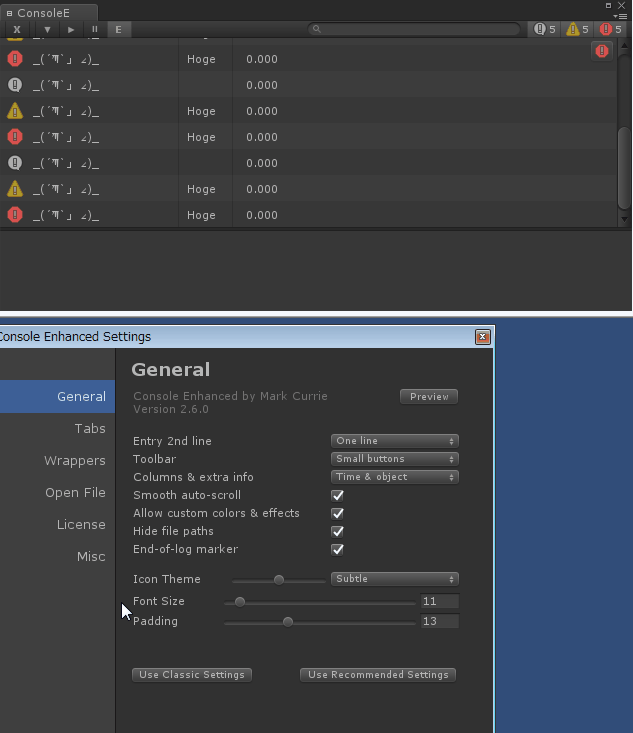
Task: Click the X clear button in console toolbar
Action: (x=17, y=29)
